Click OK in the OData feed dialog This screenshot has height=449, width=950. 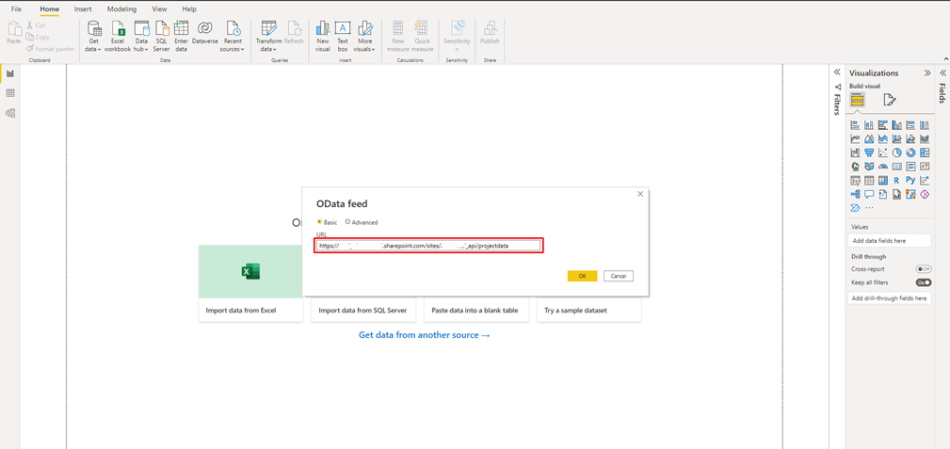582,276
